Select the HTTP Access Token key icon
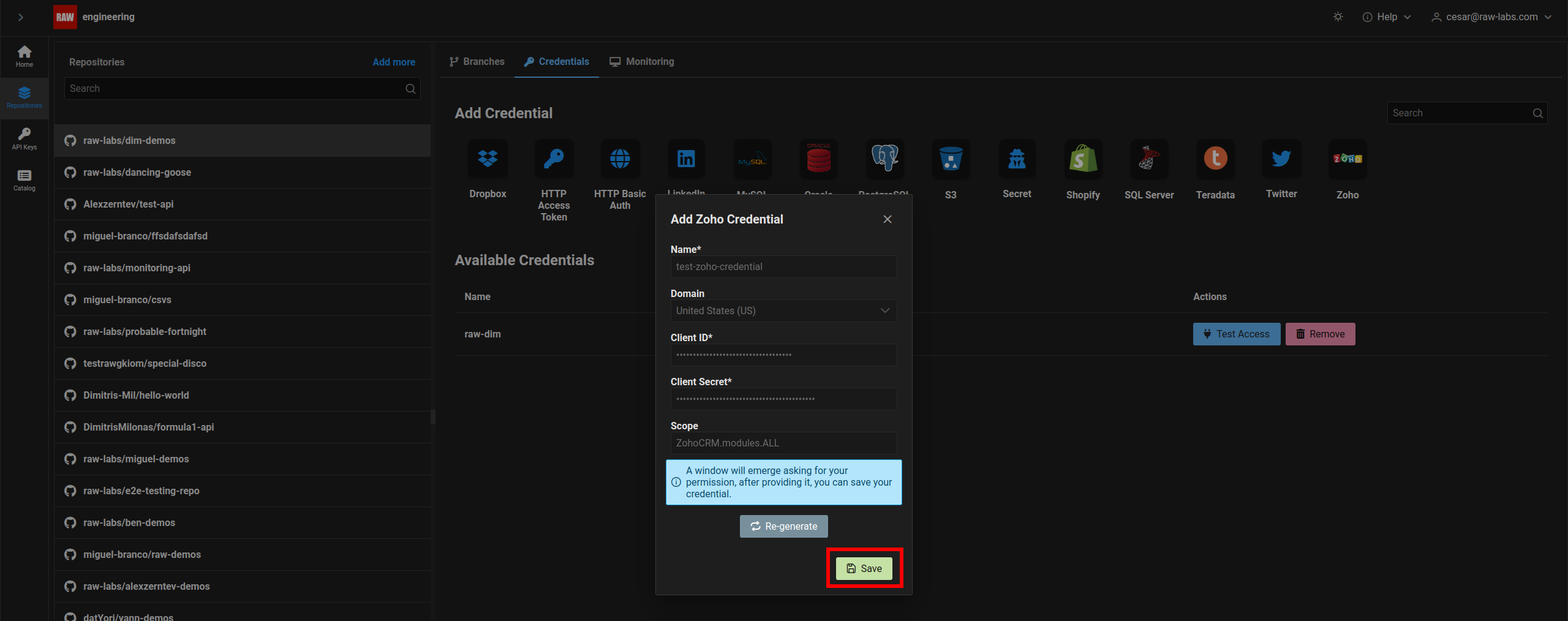The height and width of the screenshot is (621, 1568). (554, 159)
